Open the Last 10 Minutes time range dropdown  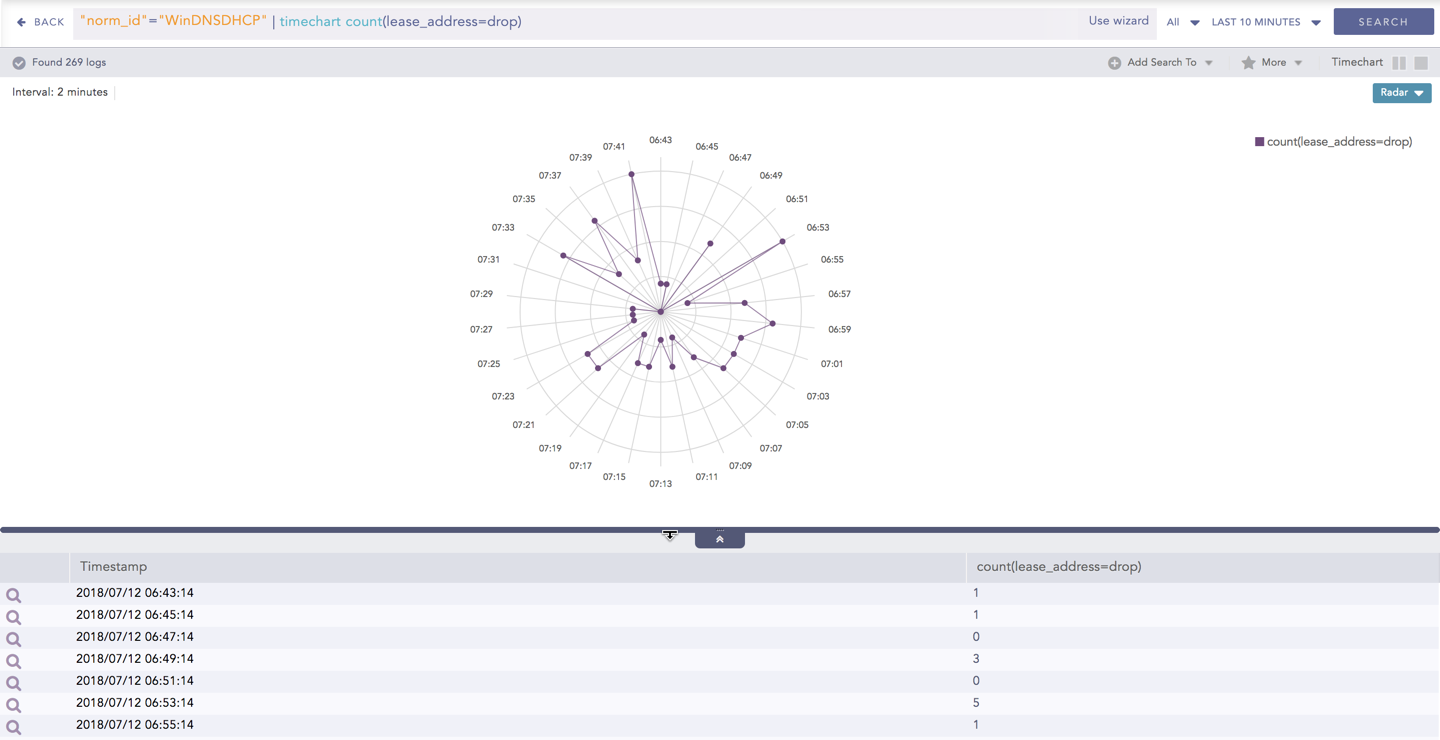[x=1265, y=22]
